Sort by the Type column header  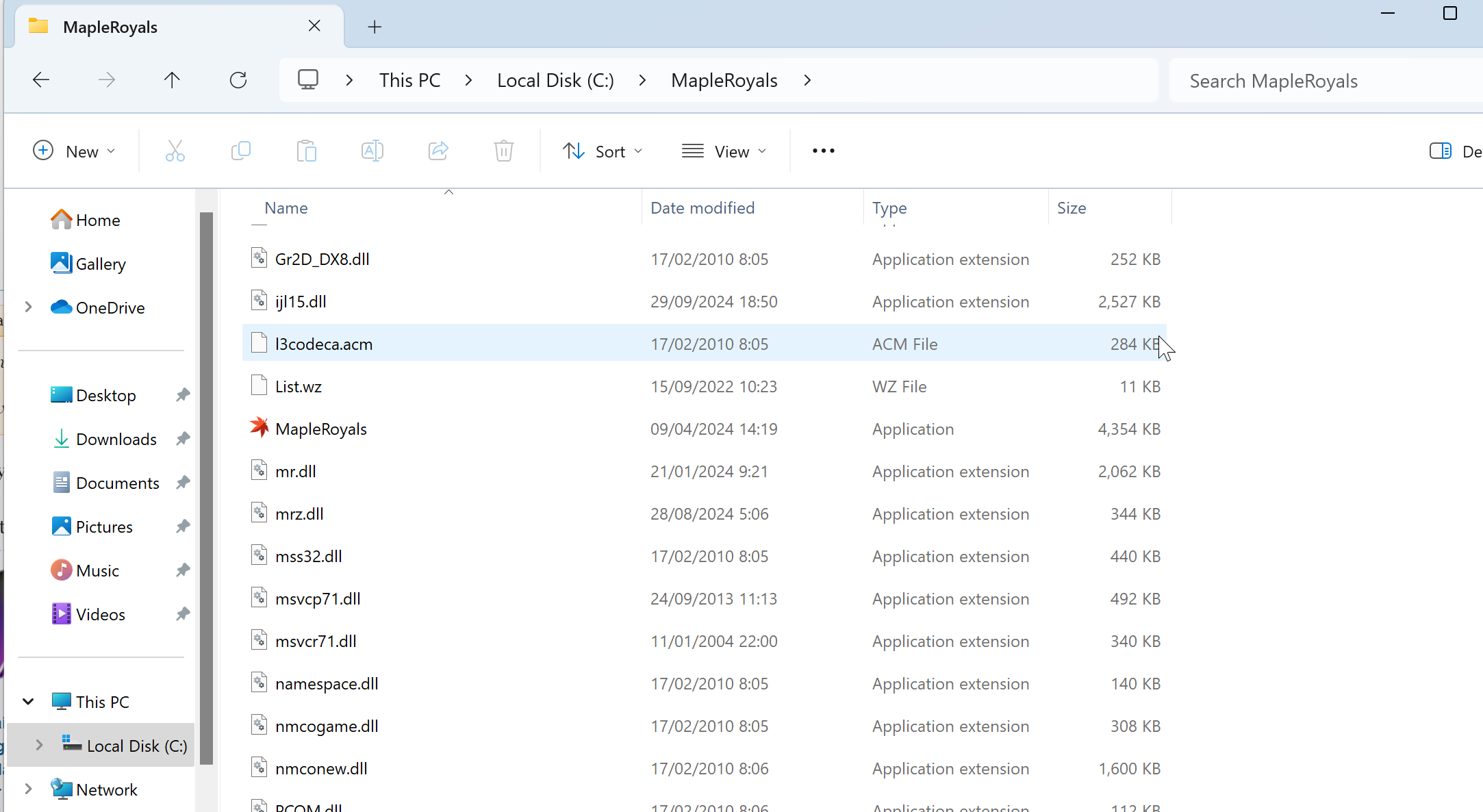click(x=956, y=208)
